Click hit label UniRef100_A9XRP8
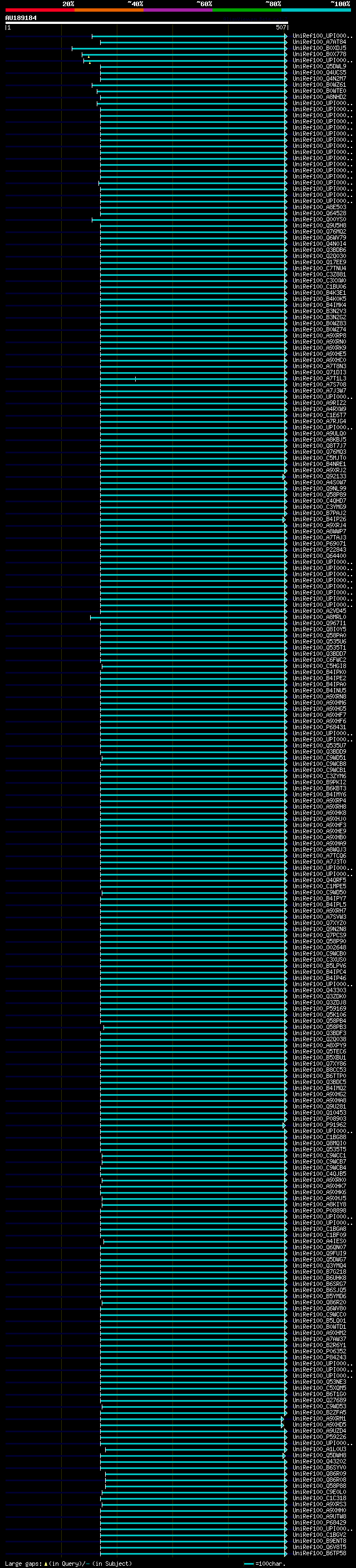Image resolution: width=356 pixels, height=1568 pixels. 319,335
